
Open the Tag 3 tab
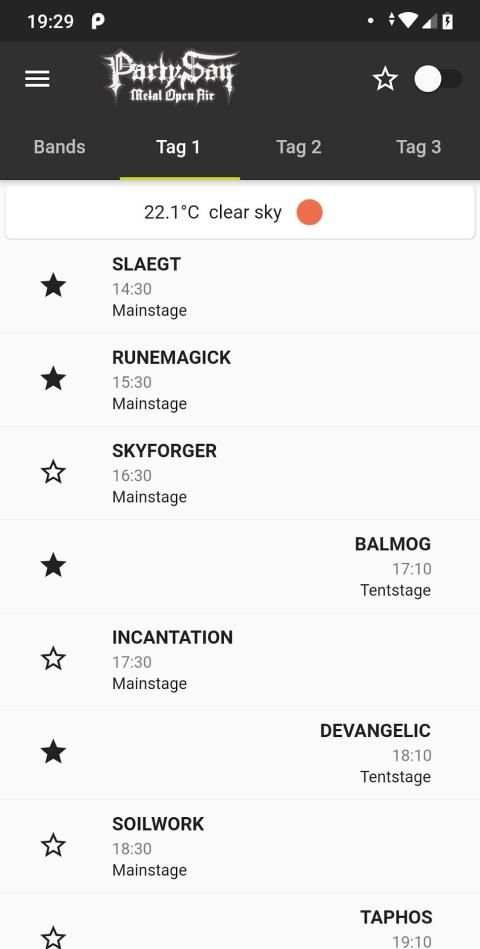click(419, 147)
